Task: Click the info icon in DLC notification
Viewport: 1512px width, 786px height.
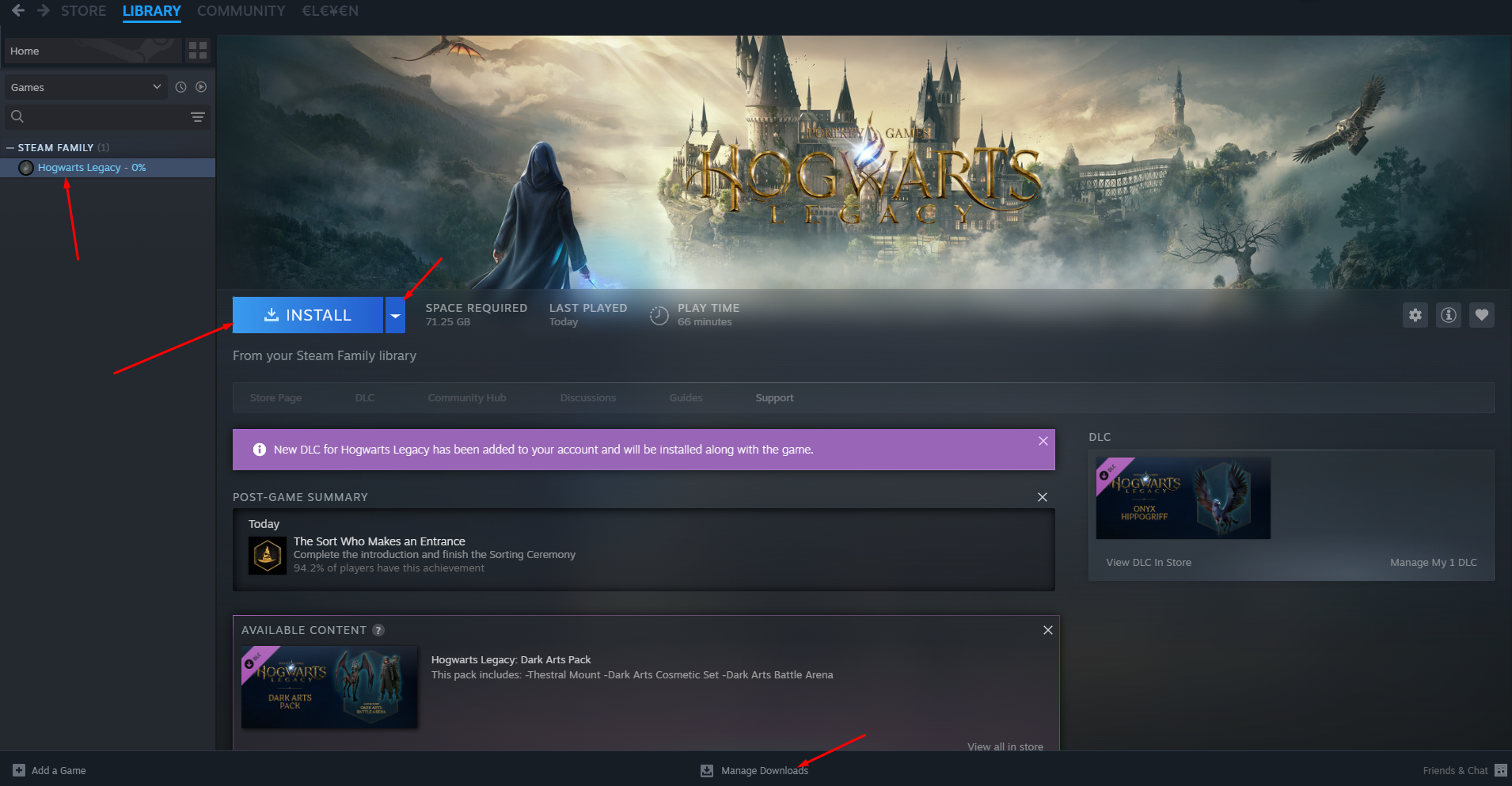Action: point(260,450)
